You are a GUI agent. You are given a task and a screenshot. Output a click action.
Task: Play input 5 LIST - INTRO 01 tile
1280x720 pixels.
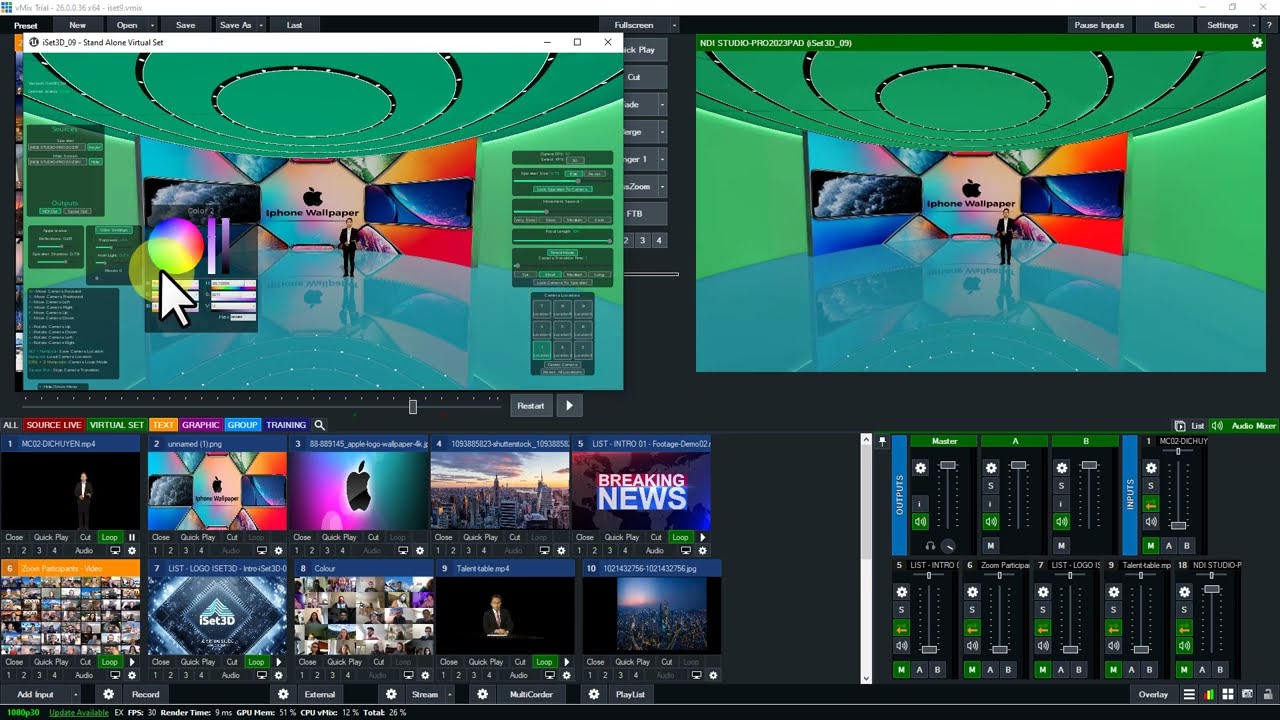703,537
